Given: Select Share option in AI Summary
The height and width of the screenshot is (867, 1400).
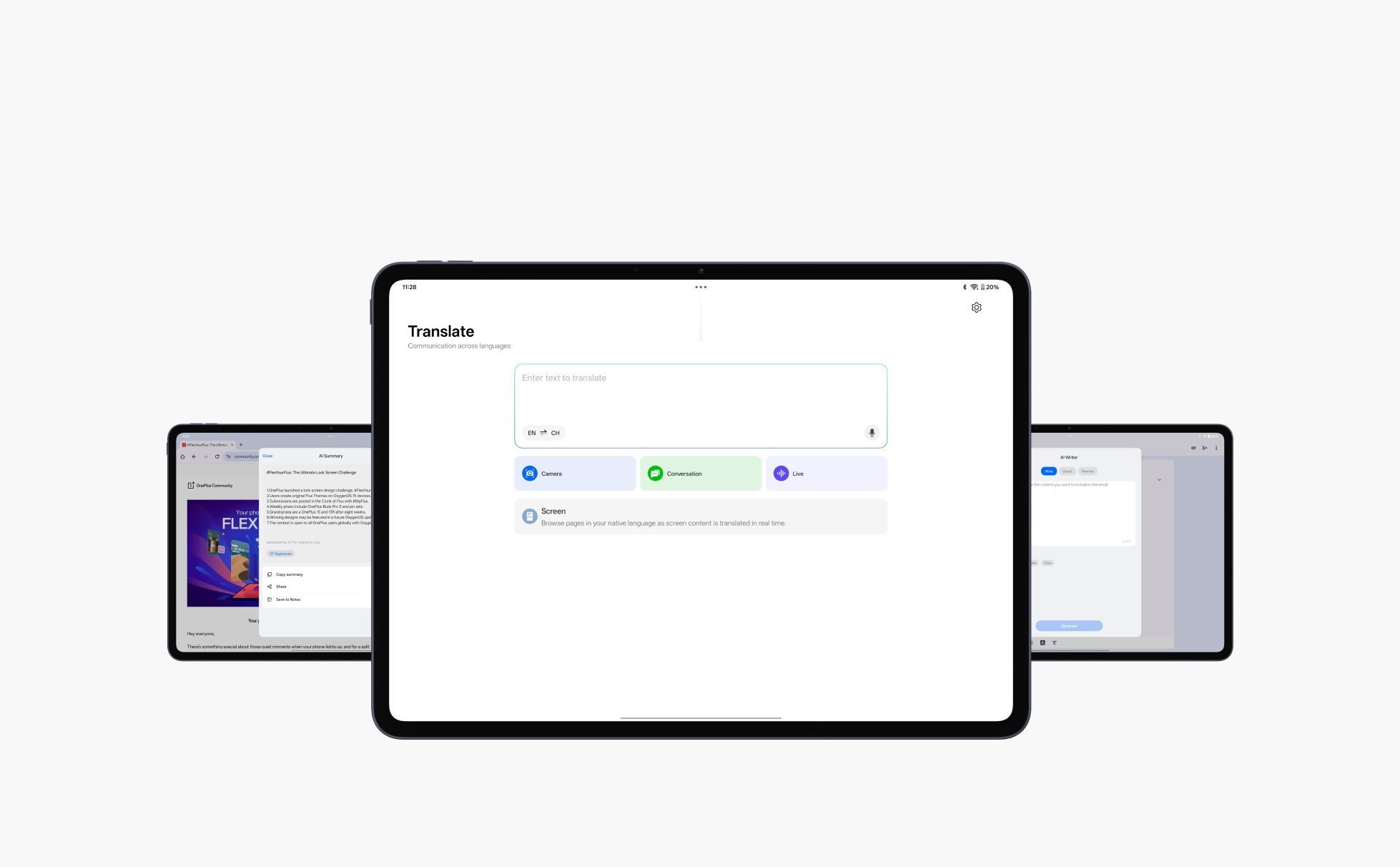Looking at the screenshot, I should pos(281,587).
